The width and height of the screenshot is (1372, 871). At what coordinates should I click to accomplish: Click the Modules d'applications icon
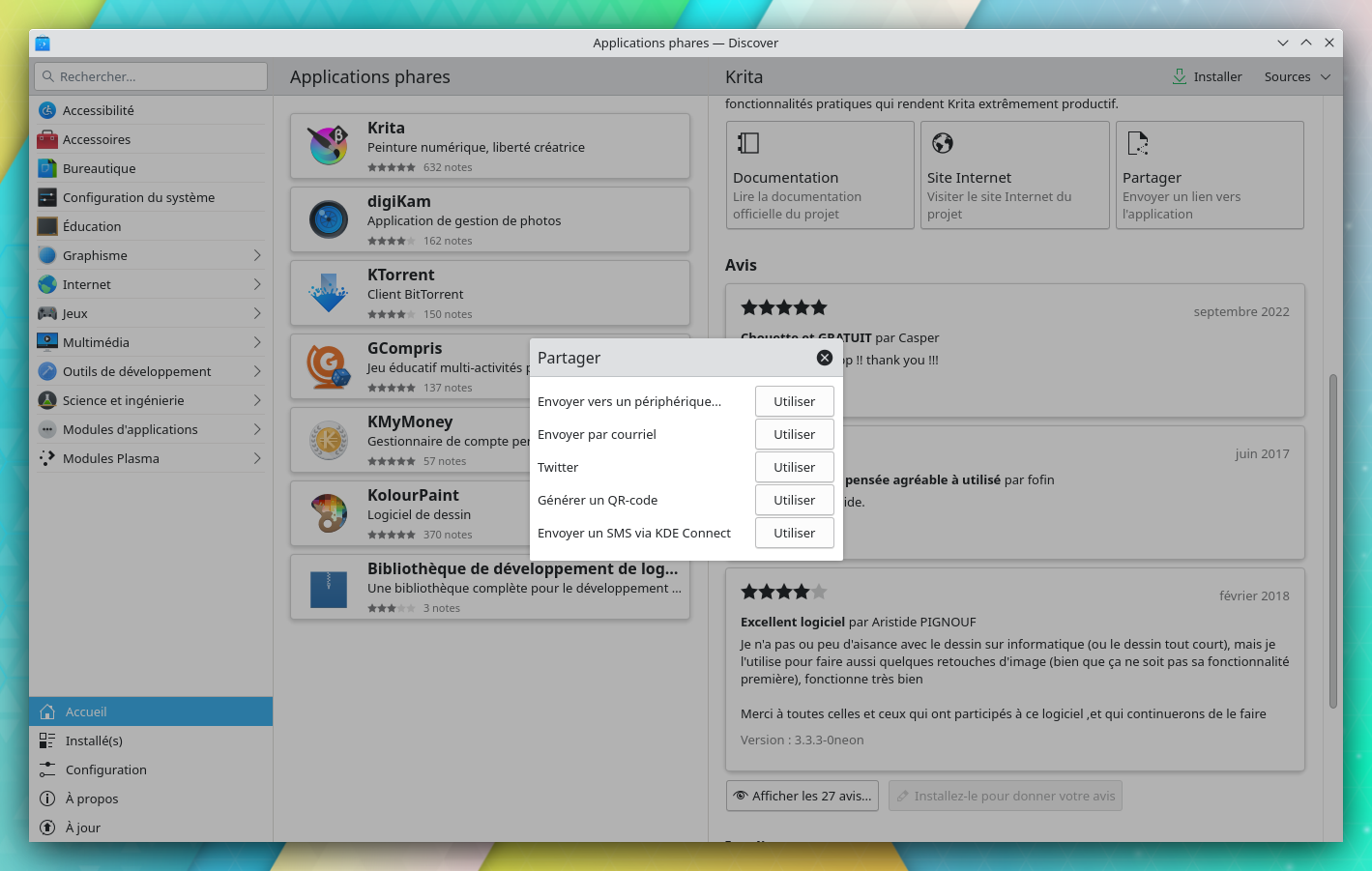47,429
